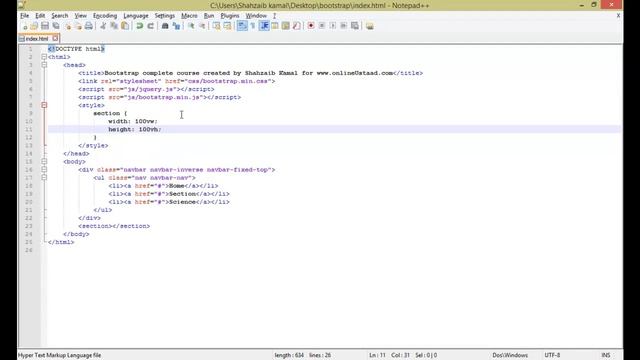
Task: Click the Close All toolbar icon
Action: [78, 26]
